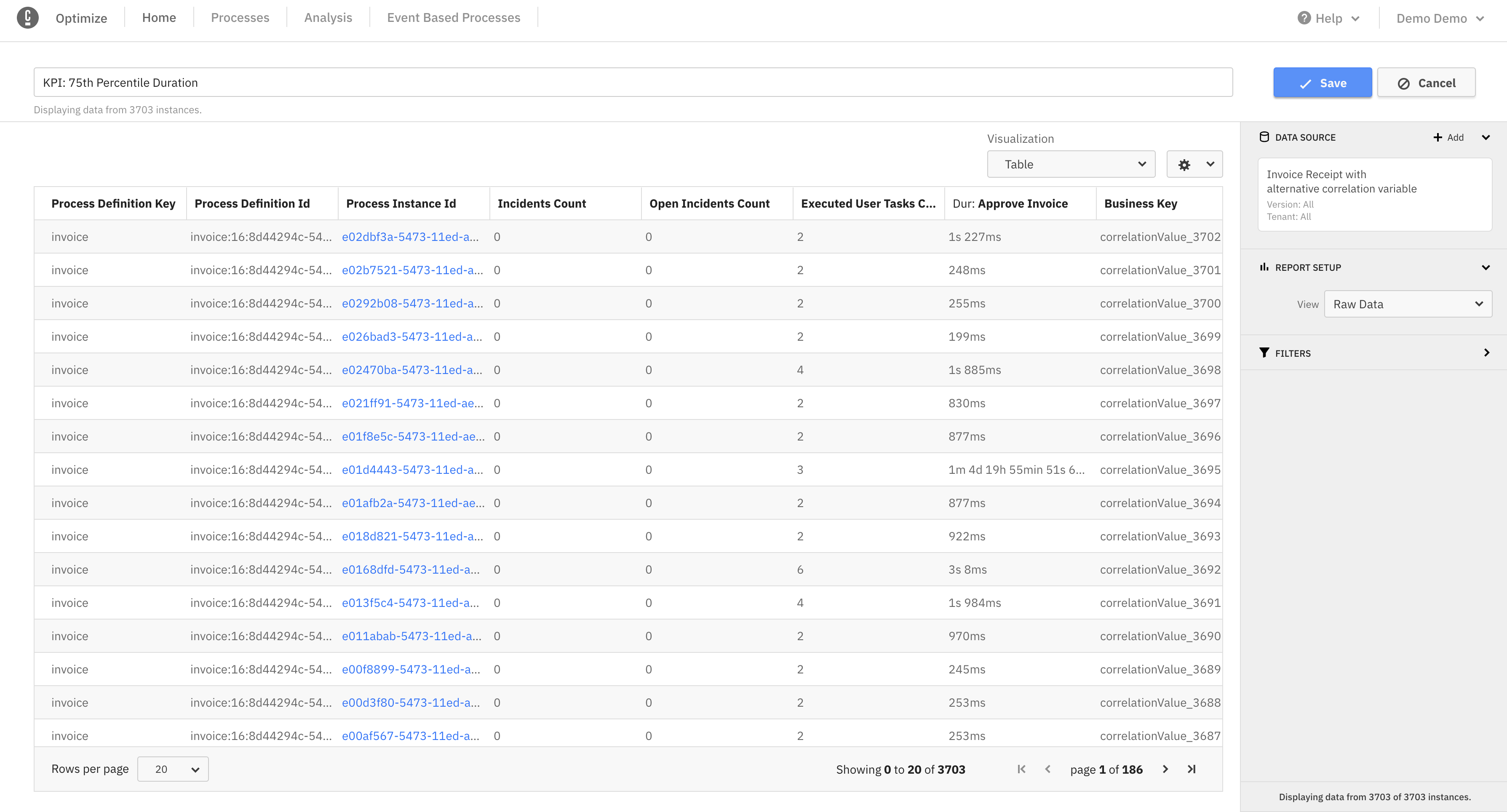Click the settings gear icon in visualization
This screenshot has height=812, width=1507.
coord(1184,164)
